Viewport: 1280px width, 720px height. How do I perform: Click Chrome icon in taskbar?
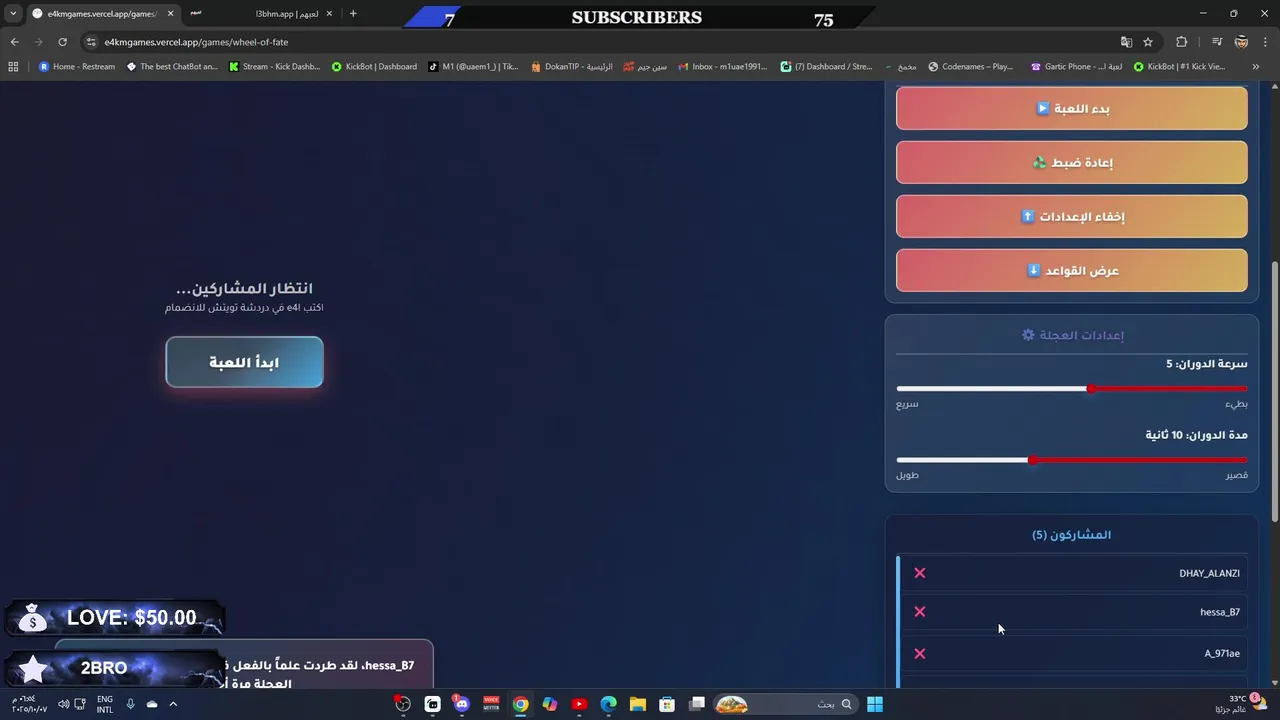(520, 704)
